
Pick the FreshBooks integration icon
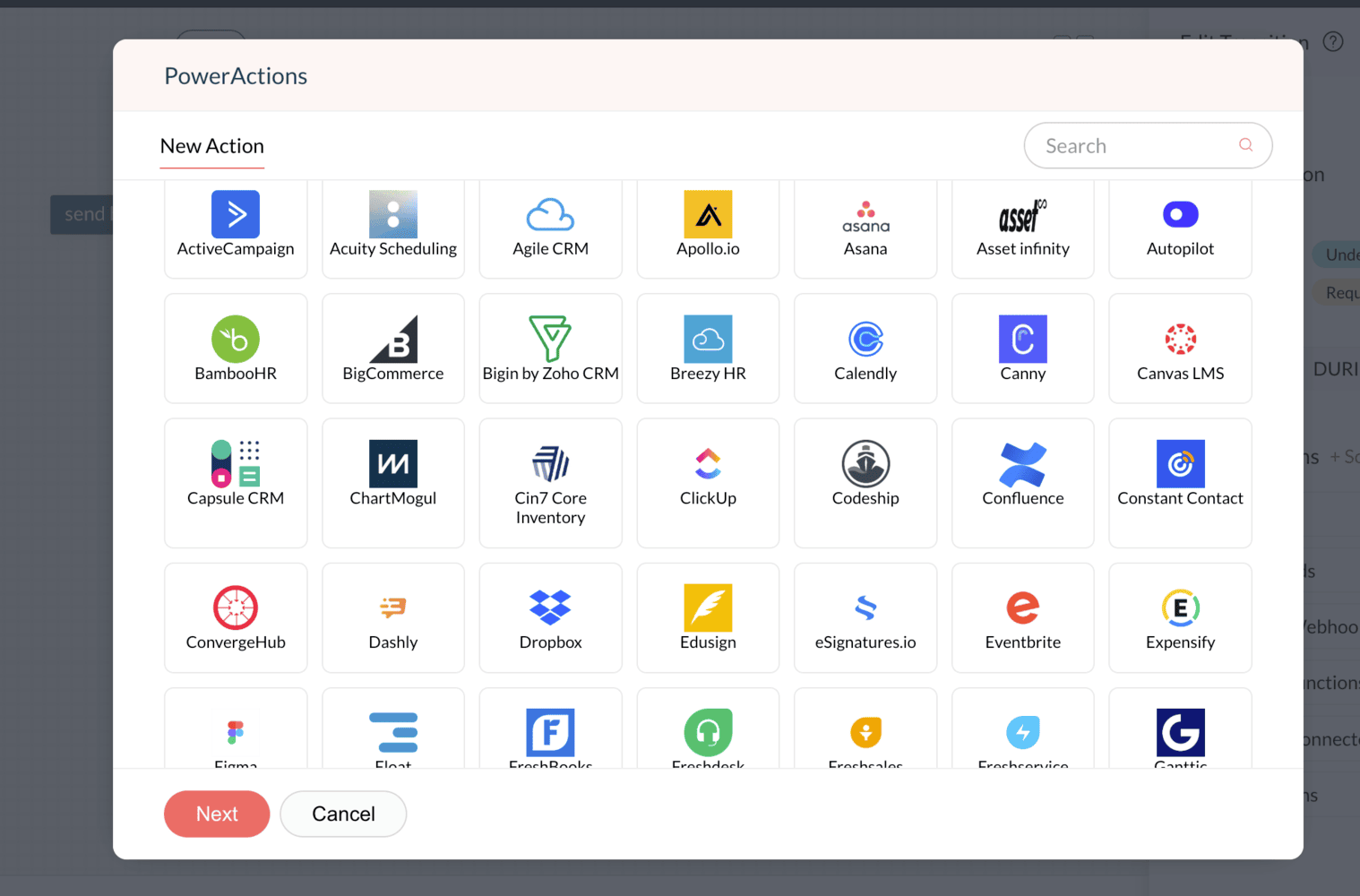tap(550, 732)
